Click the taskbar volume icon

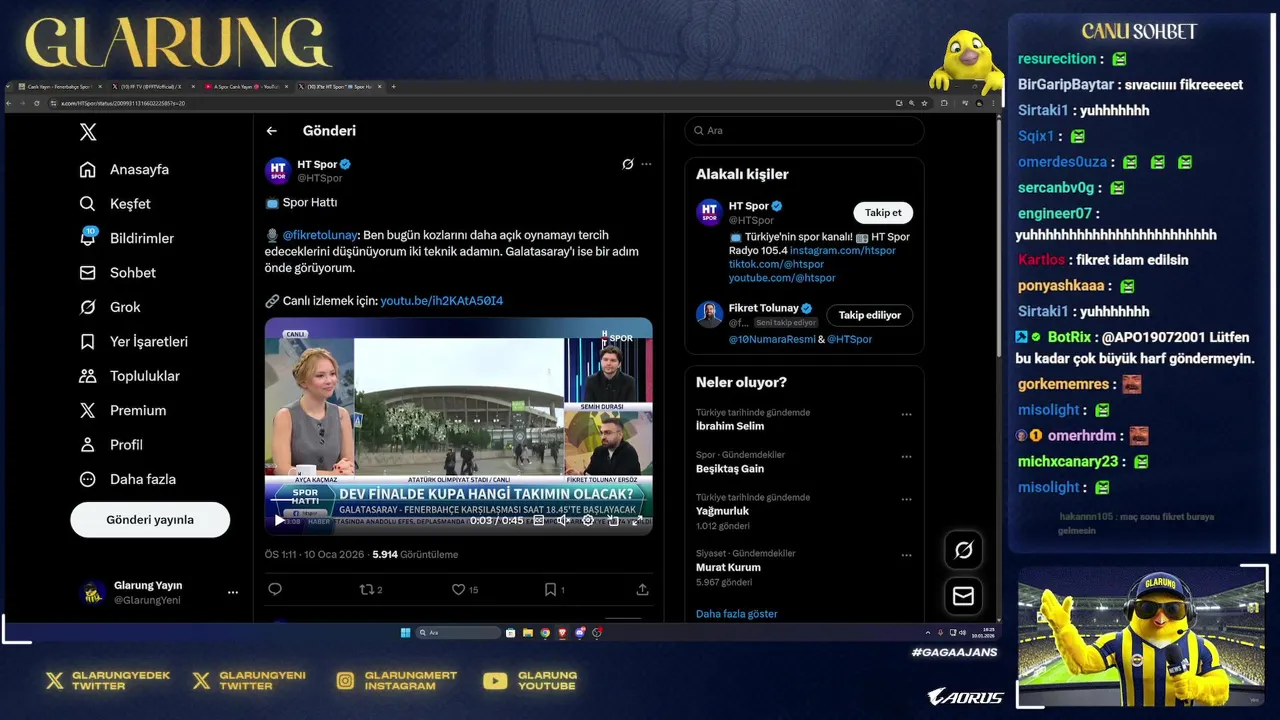pos(963,632)
